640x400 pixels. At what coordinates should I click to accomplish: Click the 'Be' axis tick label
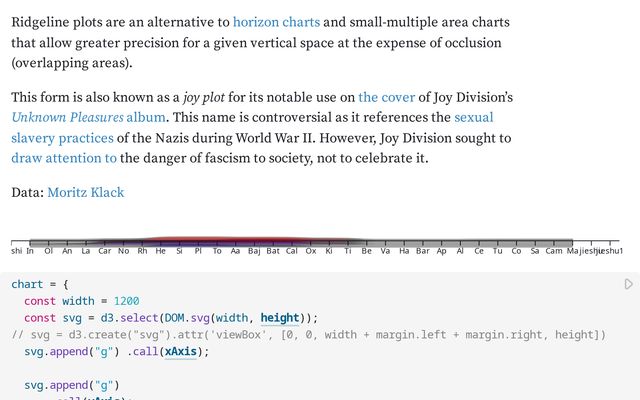(x=367, y=252)
